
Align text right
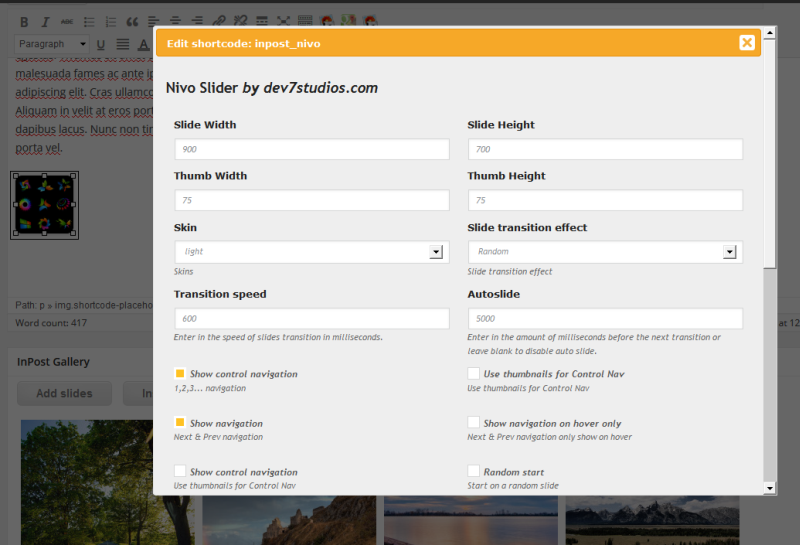pyautogui.click(x=197, y=21)
